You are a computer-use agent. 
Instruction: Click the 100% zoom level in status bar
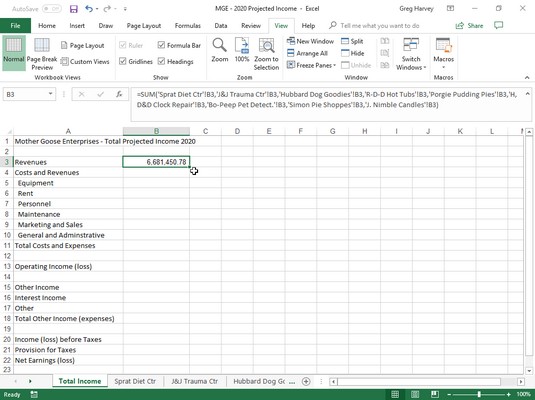tap(523, 395)
